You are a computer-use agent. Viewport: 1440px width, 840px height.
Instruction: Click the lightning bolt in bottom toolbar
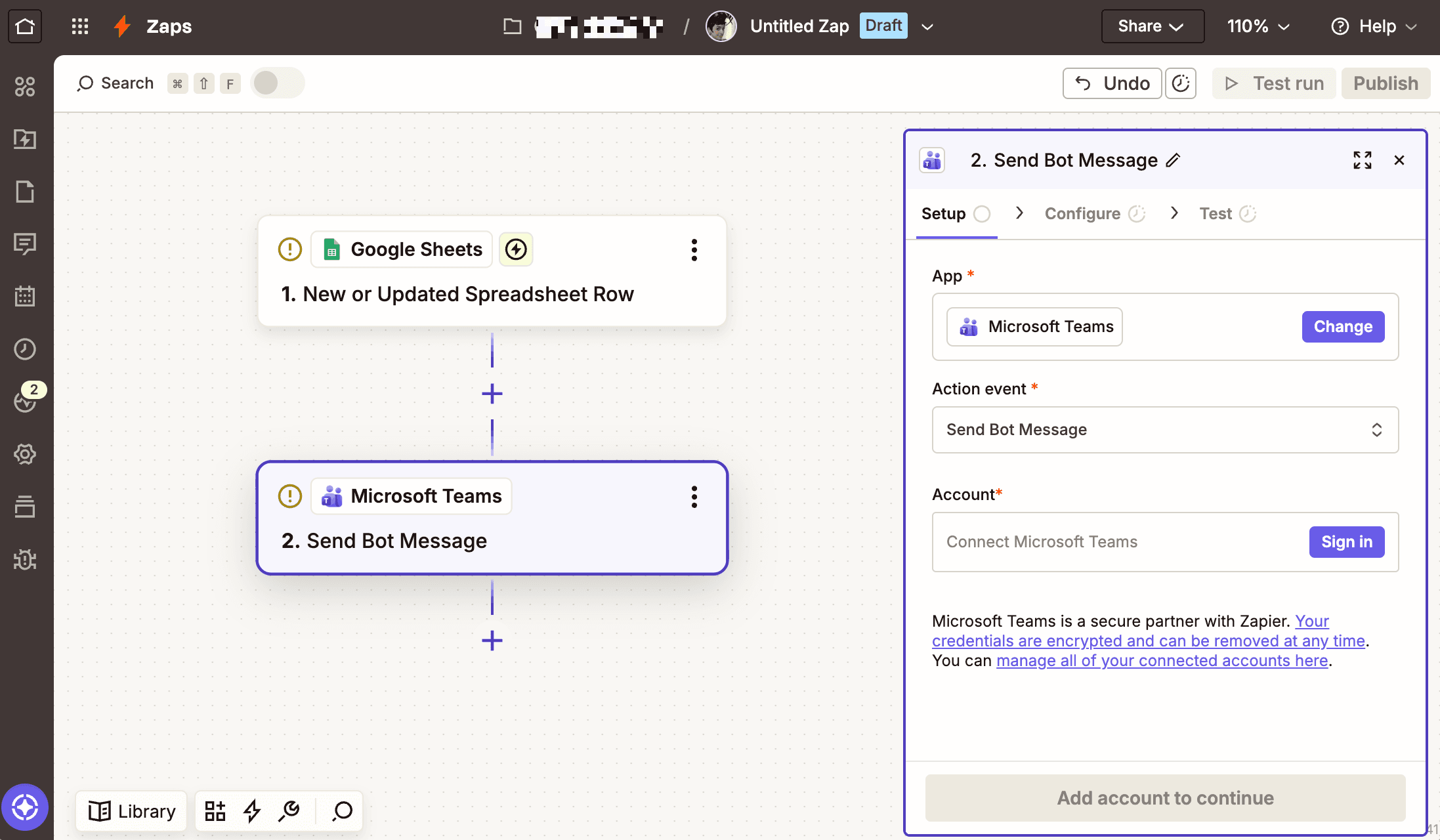(252, 811)
